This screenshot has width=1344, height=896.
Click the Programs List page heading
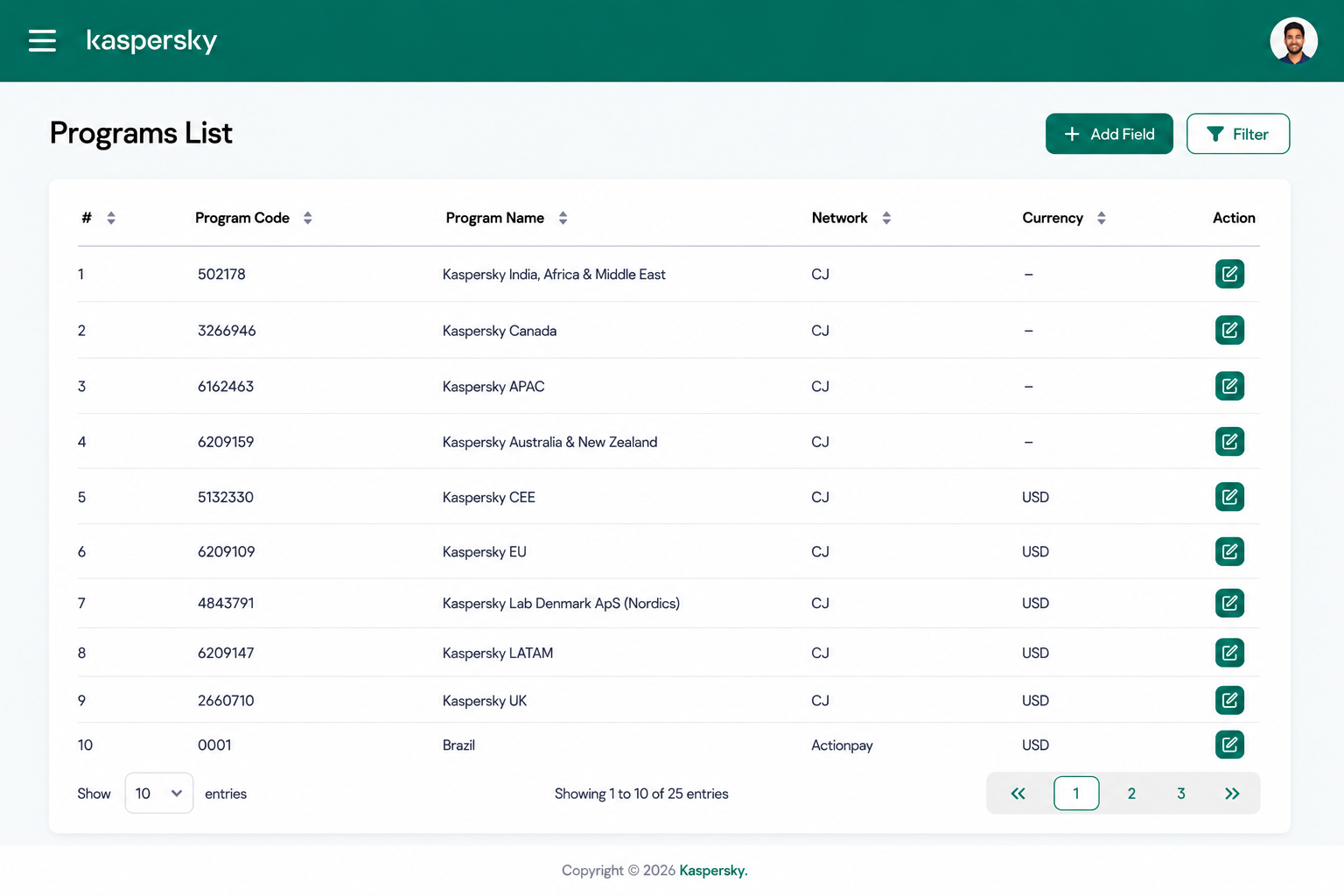(141, 133)
